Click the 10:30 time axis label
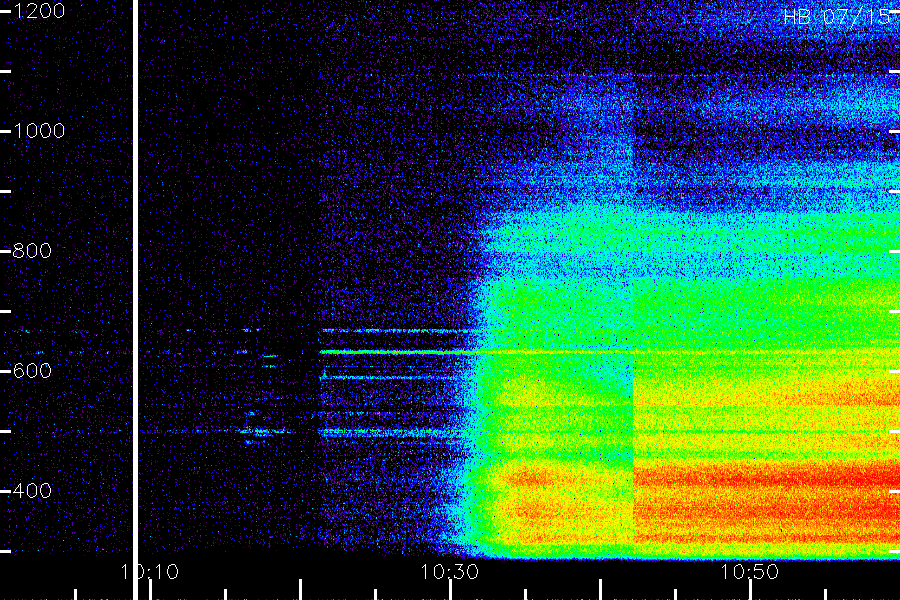The width and height of the screenshot is (900, 600). pyautogui.click(x=449, y=572)
